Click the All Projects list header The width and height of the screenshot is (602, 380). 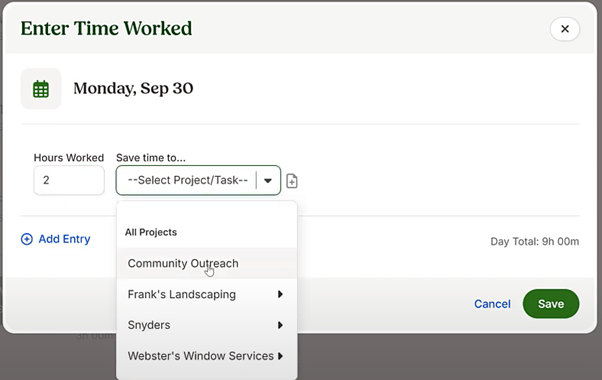(x=151, y=232)
